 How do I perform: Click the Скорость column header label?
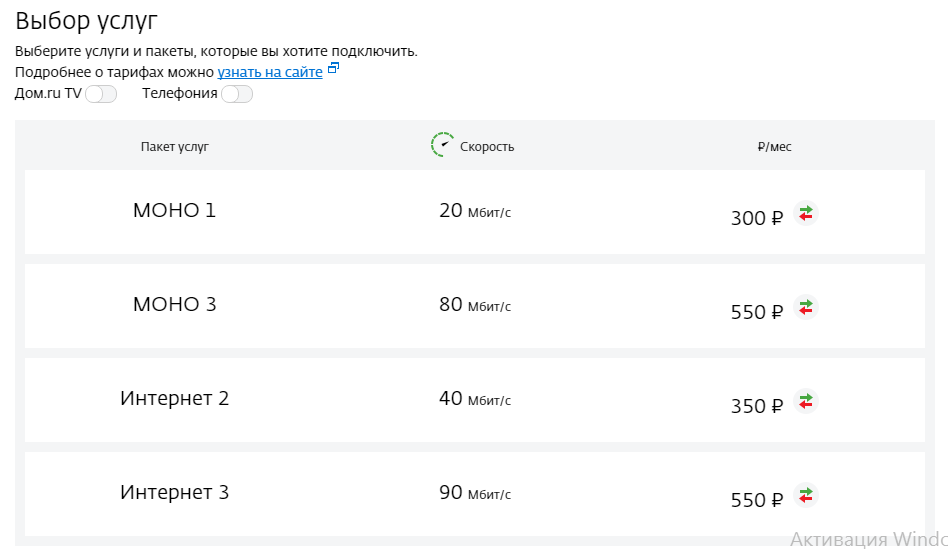487,147
